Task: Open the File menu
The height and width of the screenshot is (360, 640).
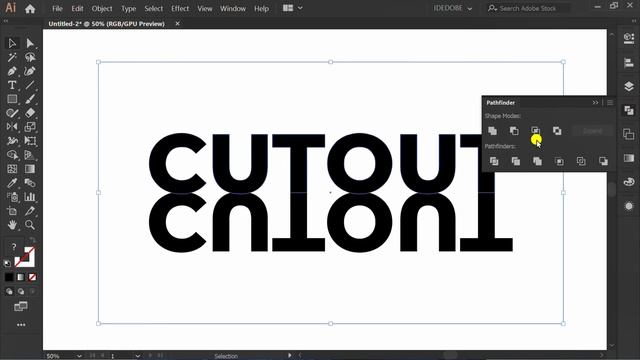Action: (57, 9)
